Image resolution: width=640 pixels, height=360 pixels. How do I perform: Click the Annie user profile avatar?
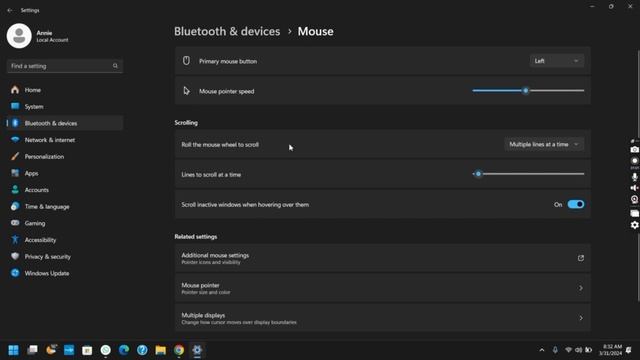(x=19, y=36)
